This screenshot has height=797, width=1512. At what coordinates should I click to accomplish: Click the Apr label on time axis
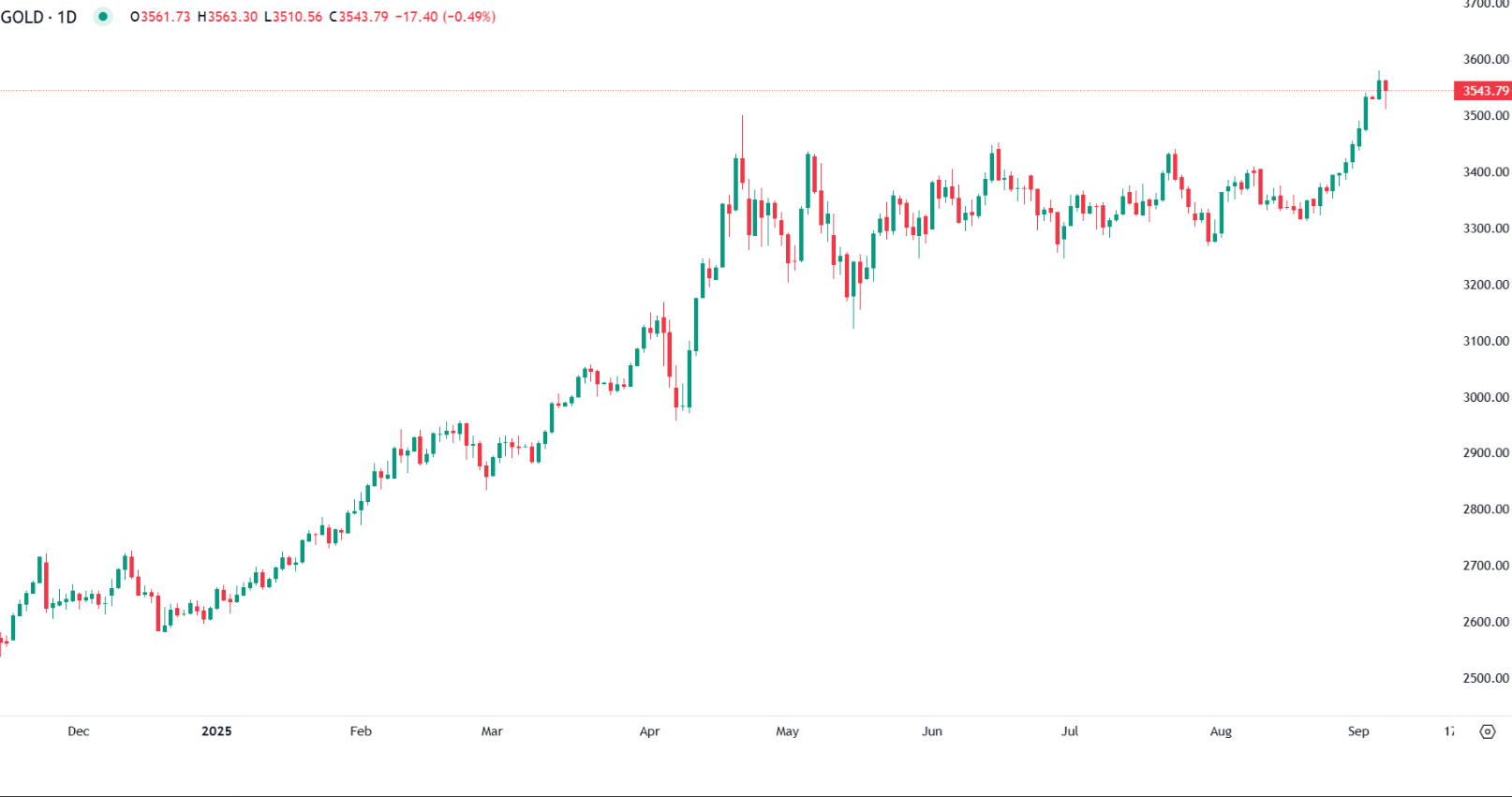(x=649, y=731)
